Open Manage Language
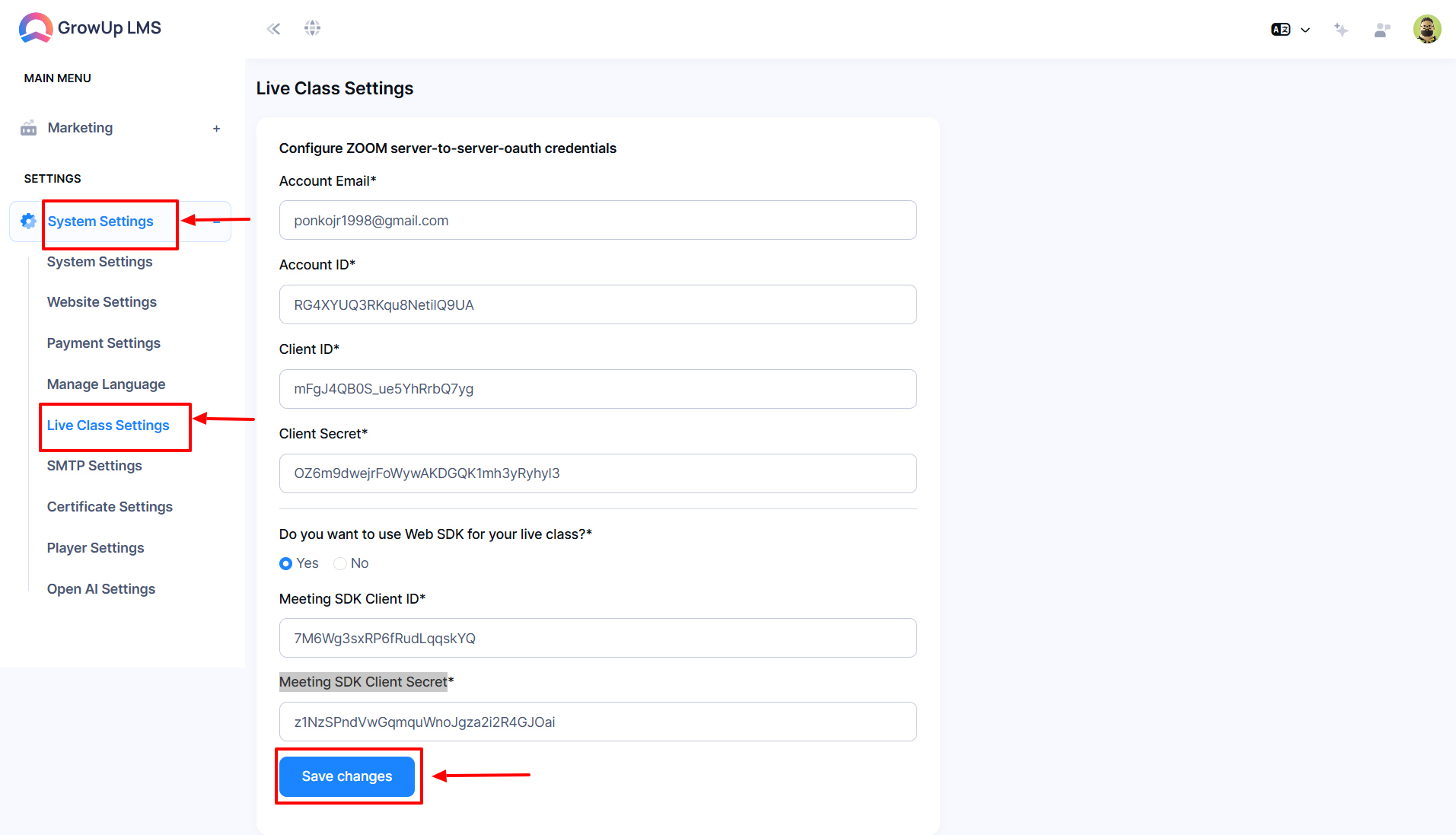The width and height of the screenshot is (1456, 835). (x=107, y=384)
